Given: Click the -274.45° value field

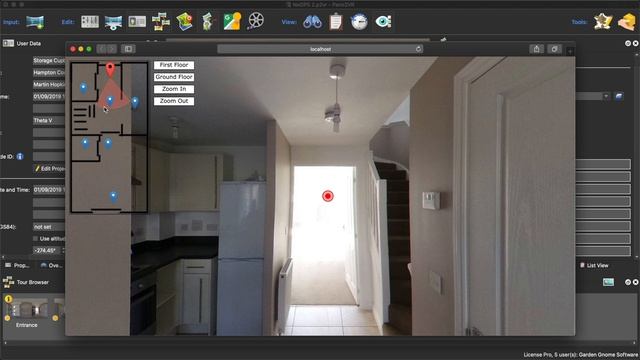Looking at the screenshot, I should [x=46, y=250].
